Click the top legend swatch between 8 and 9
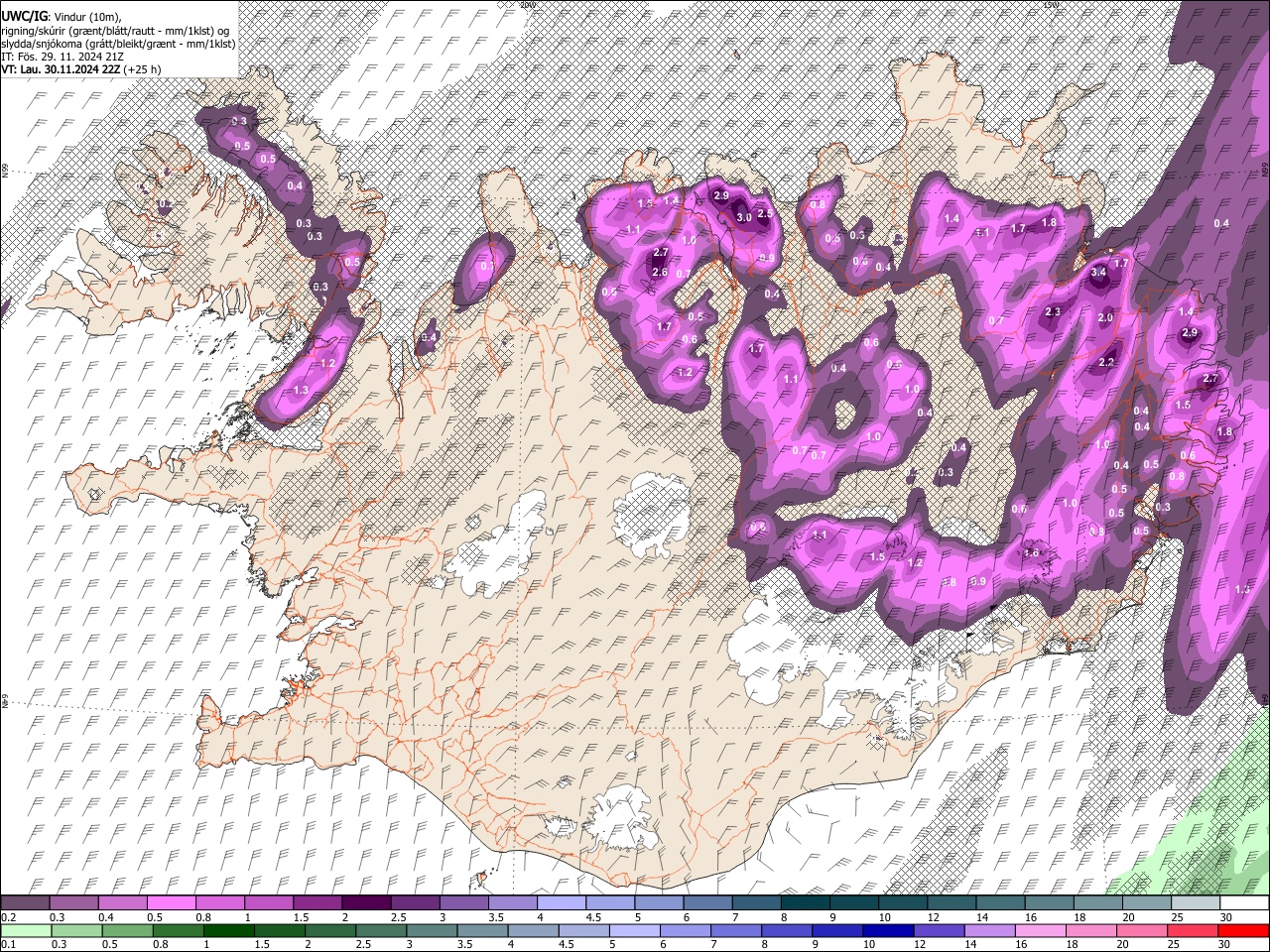The height and width of the screenshot is (952, 1270). (806, 903)
